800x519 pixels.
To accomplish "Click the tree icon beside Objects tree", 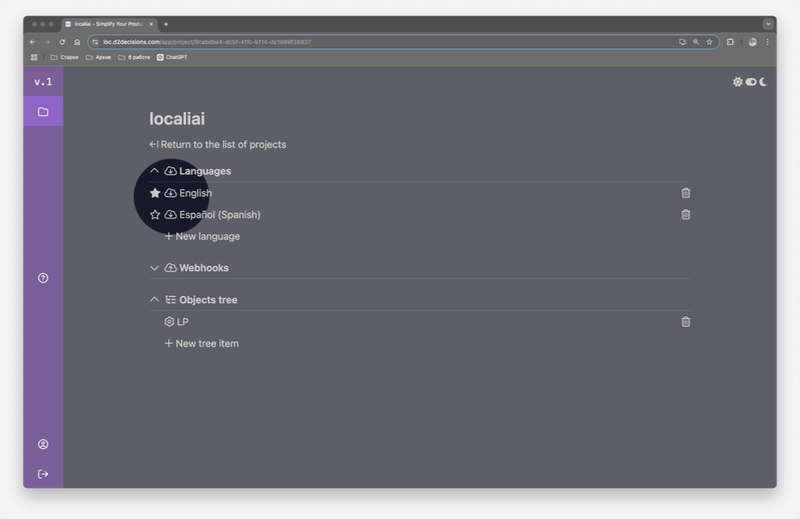I will click(x=170, y=300).
